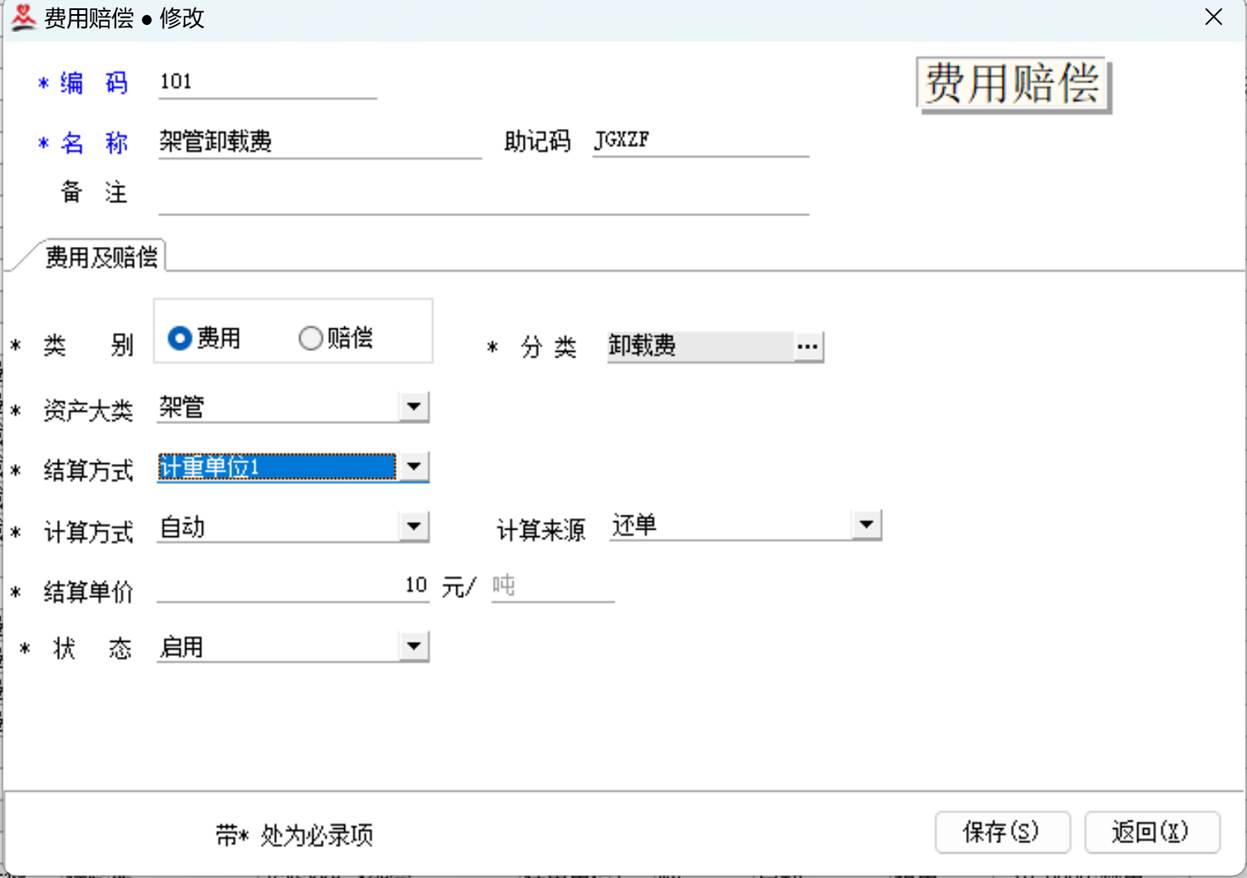Click the 助记码 field showing JGXZF
Image resolution: width=1247 pixels, height=878 pixels.
[x=700, y=142]
